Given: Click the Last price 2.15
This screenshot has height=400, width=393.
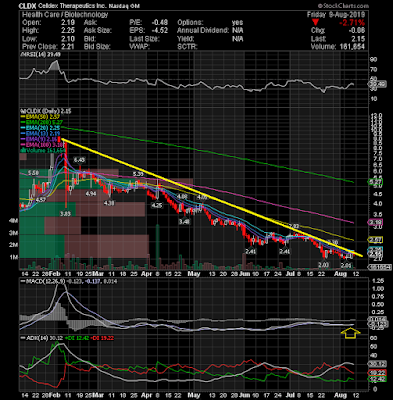Looking at the screenshot, I should pyautogui.click(x=358, y=39).
